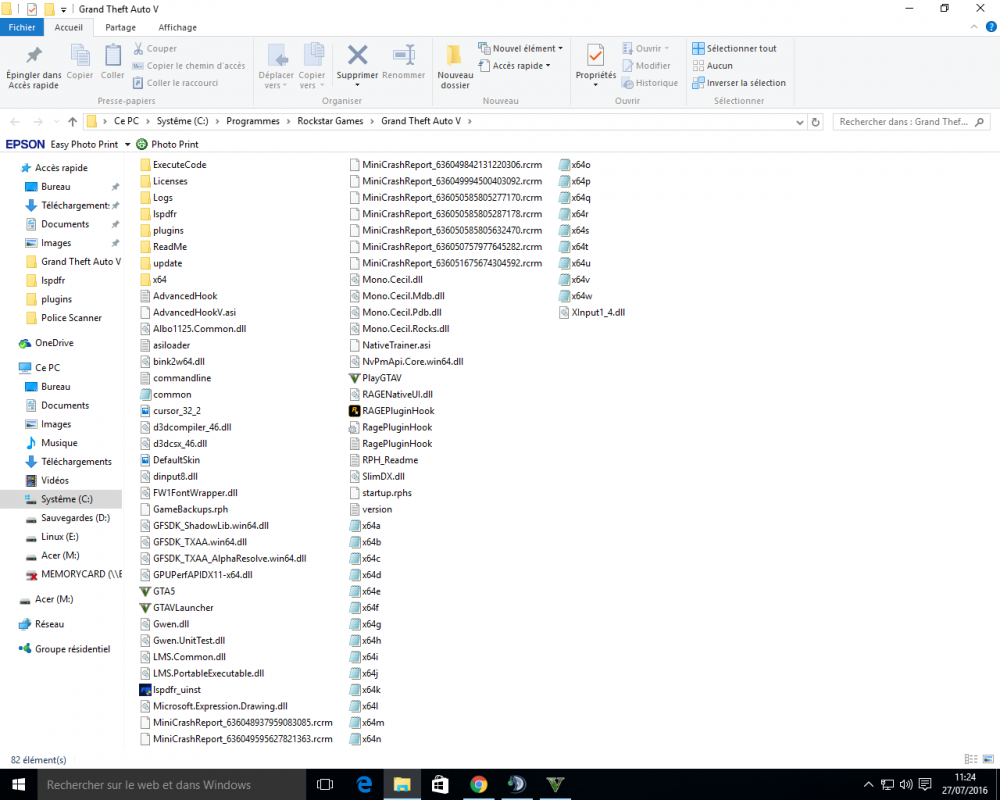Viewport: 1000px width, 800px height.
Task: Click the Couper scissors option
Action: click(x=155, y=48)
